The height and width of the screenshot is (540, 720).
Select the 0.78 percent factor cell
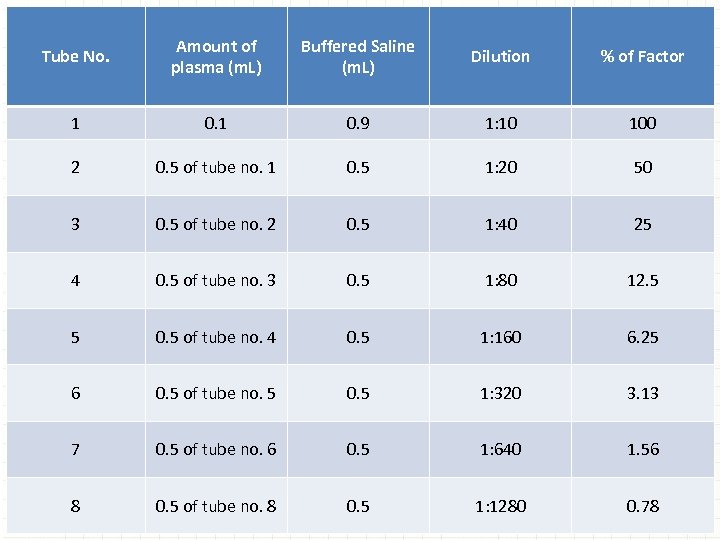tap(642, 506)
